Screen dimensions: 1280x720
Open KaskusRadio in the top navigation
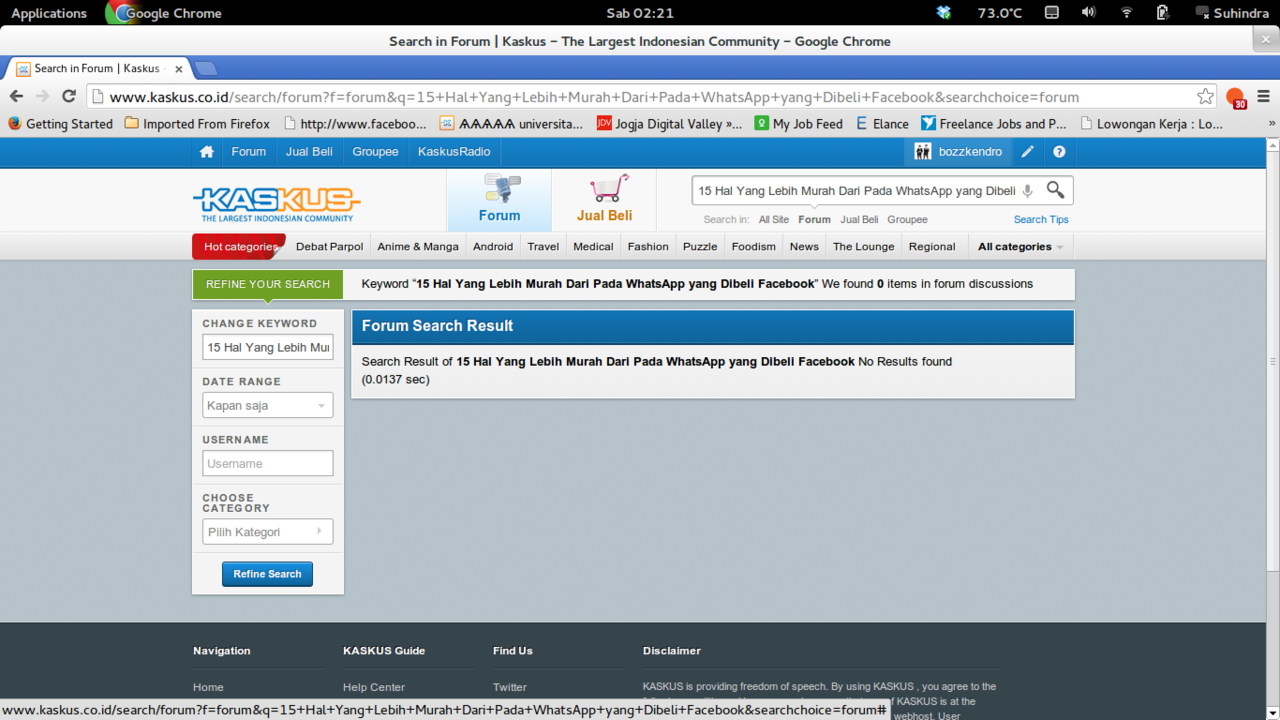(454, 152)
